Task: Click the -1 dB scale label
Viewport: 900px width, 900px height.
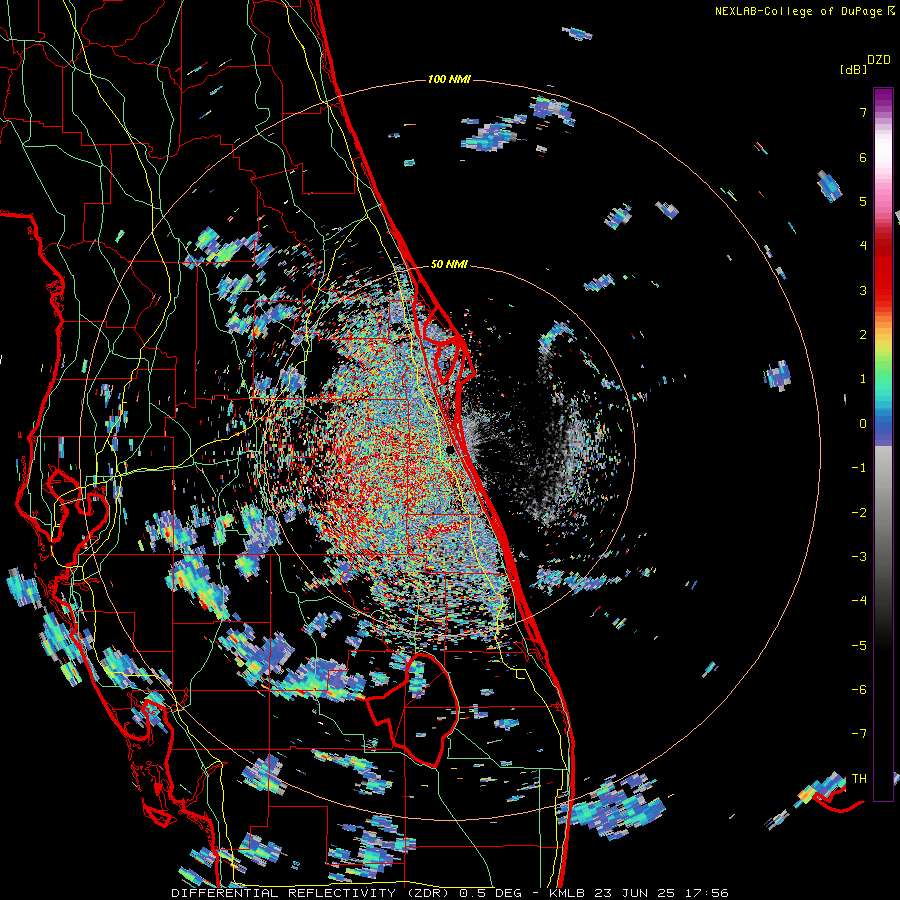Action: coord(859,468)
